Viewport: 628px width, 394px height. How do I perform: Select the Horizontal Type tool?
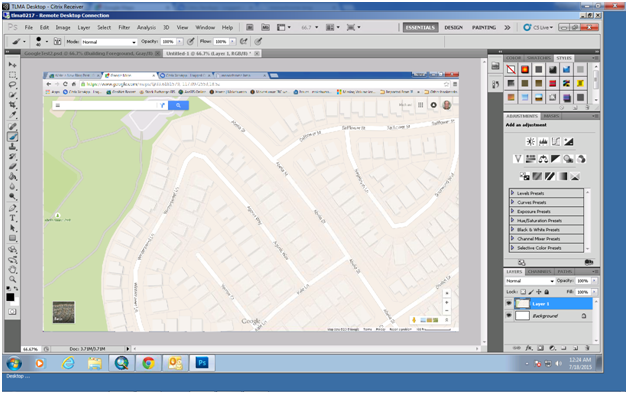point(12,218)
